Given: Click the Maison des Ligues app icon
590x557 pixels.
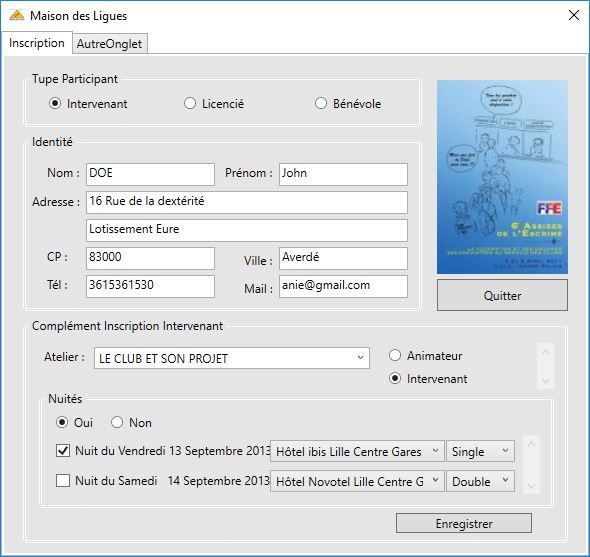Looking at the screenshot, I should [17, 16].
